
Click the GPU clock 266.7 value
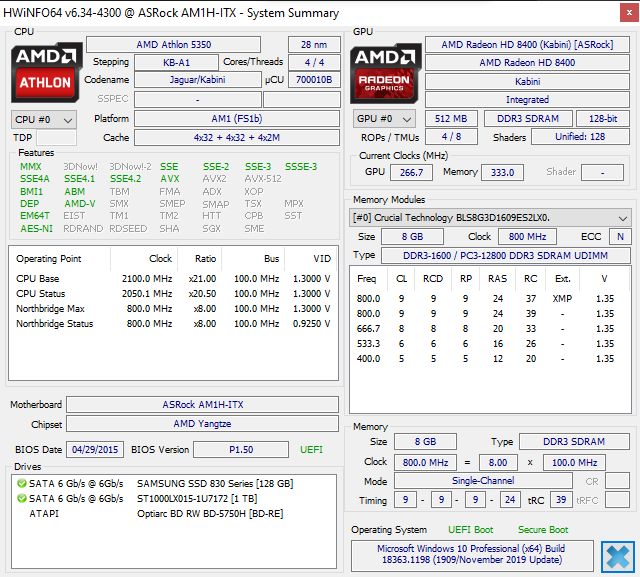[411, 173]
